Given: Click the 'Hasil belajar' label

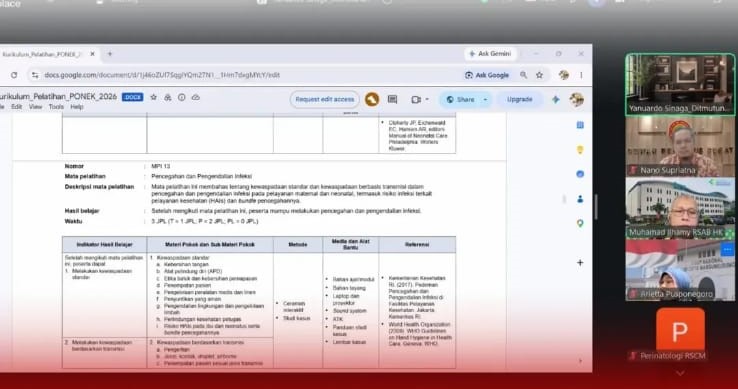Looking at the screenshot, I should click(82, 211).
